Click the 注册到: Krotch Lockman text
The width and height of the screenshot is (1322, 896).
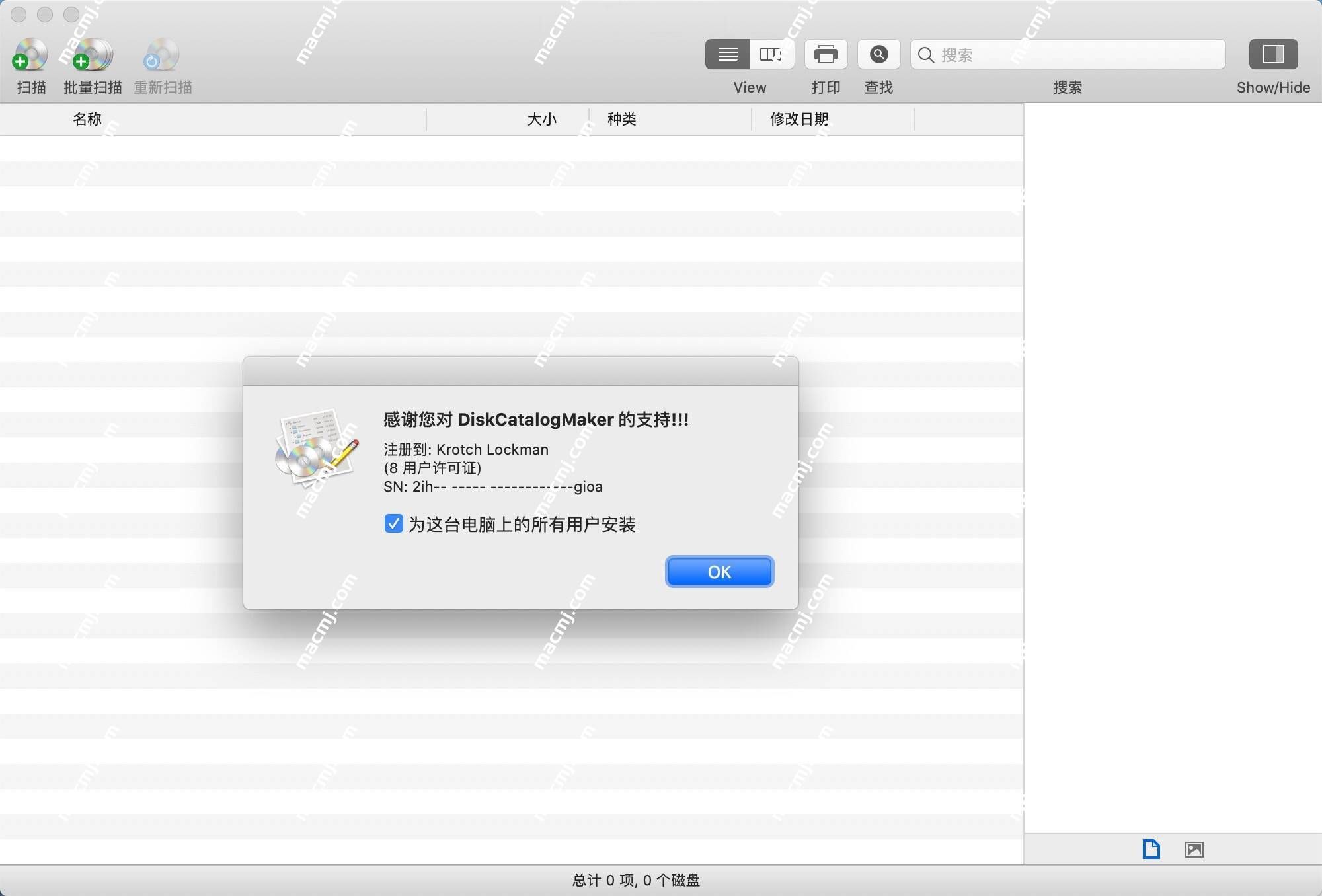466,449
